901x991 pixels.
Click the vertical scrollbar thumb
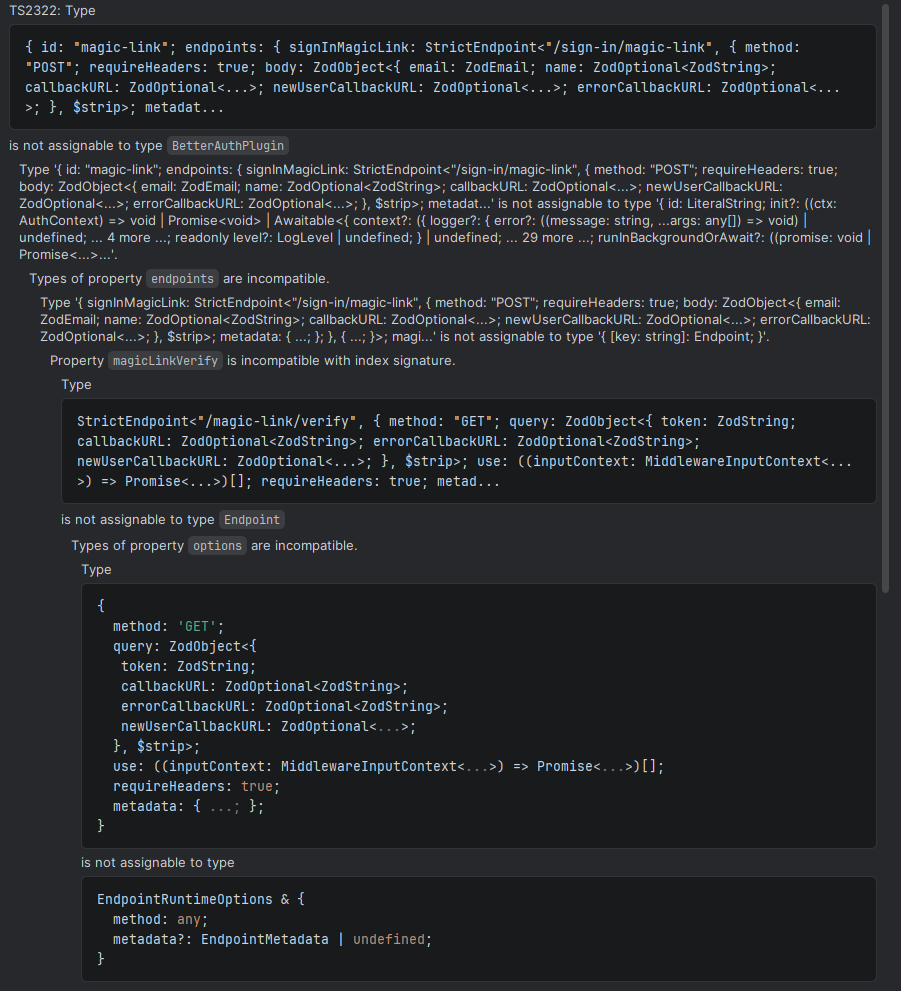885,290
